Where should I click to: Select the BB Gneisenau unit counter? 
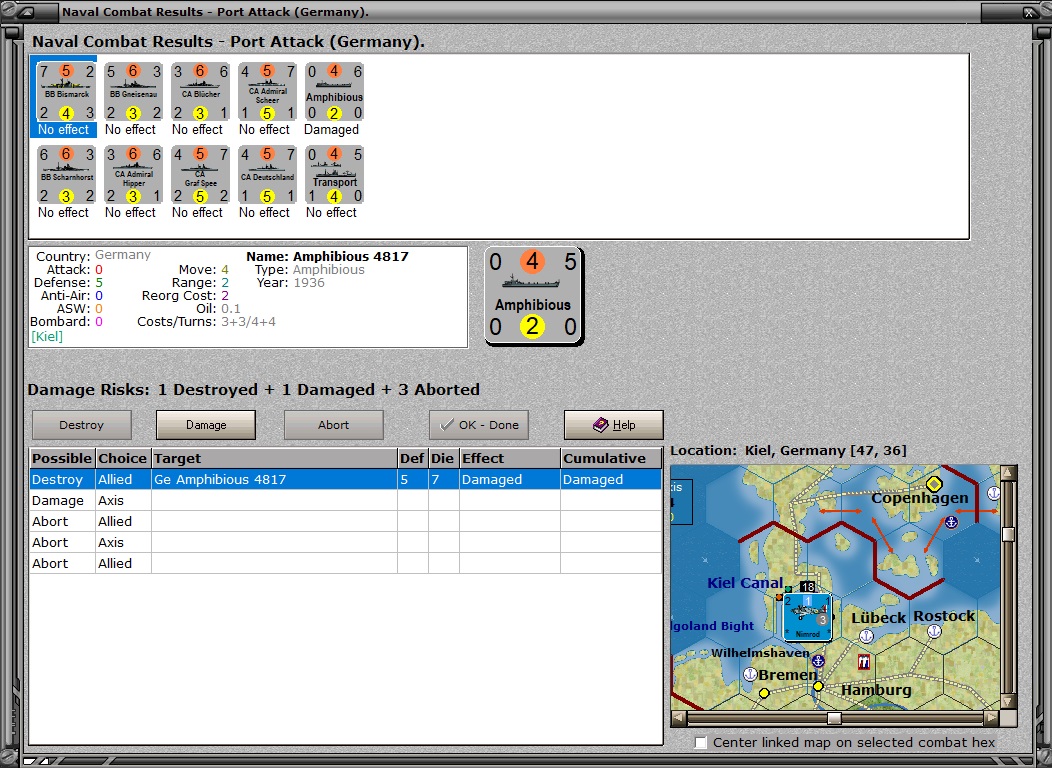pyautogui.click(x=133, y=92)
